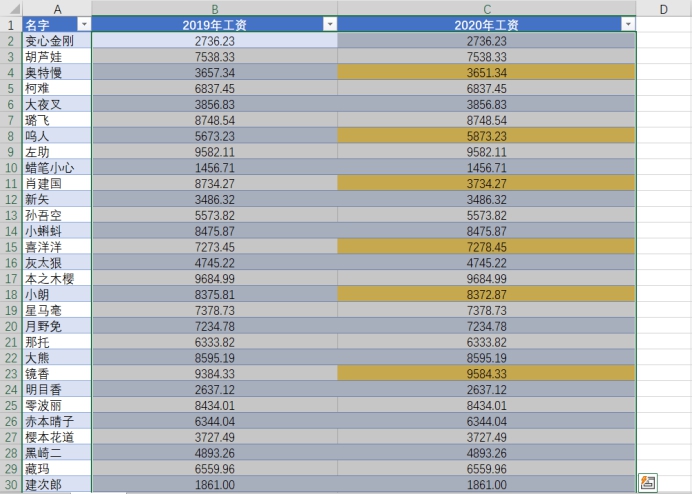Image resolution: width=693 pixels, height=494 pixels.
Task: Click the 2020年工资 header cell
Action: [487, 25]
